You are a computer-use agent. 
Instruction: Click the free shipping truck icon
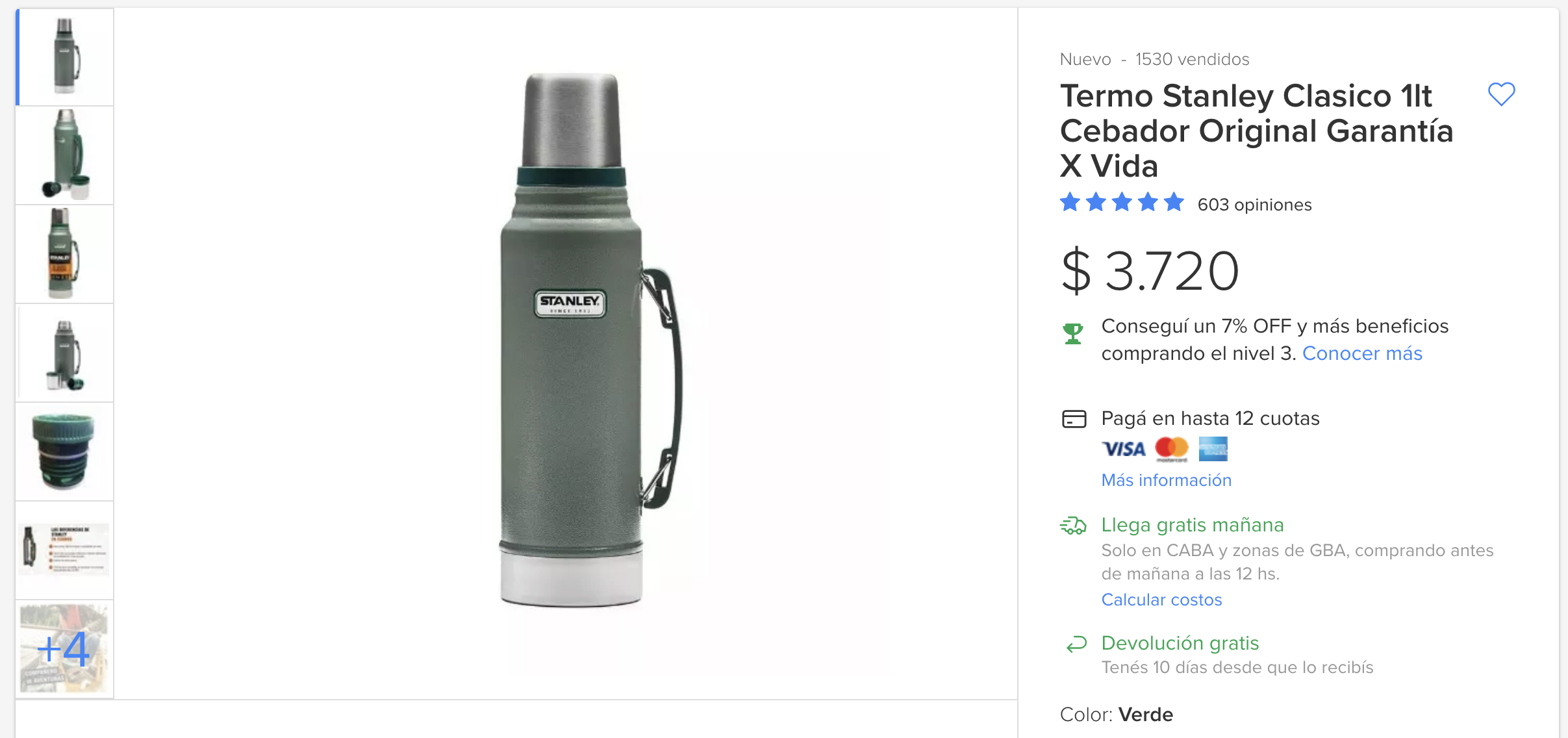(x=1073, y=525)
